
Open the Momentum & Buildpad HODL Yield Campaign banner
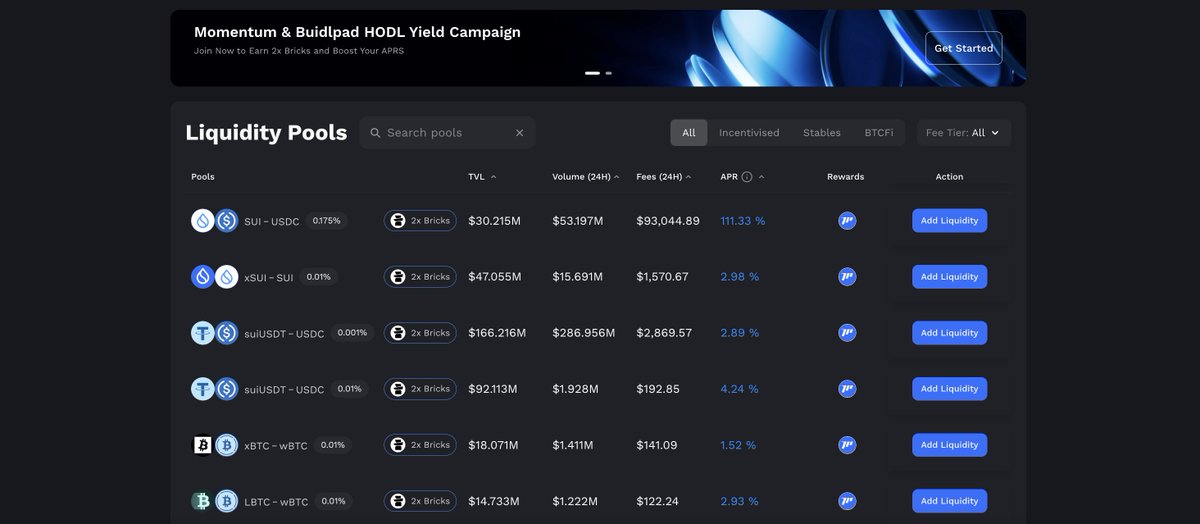(x=598, y=48)
